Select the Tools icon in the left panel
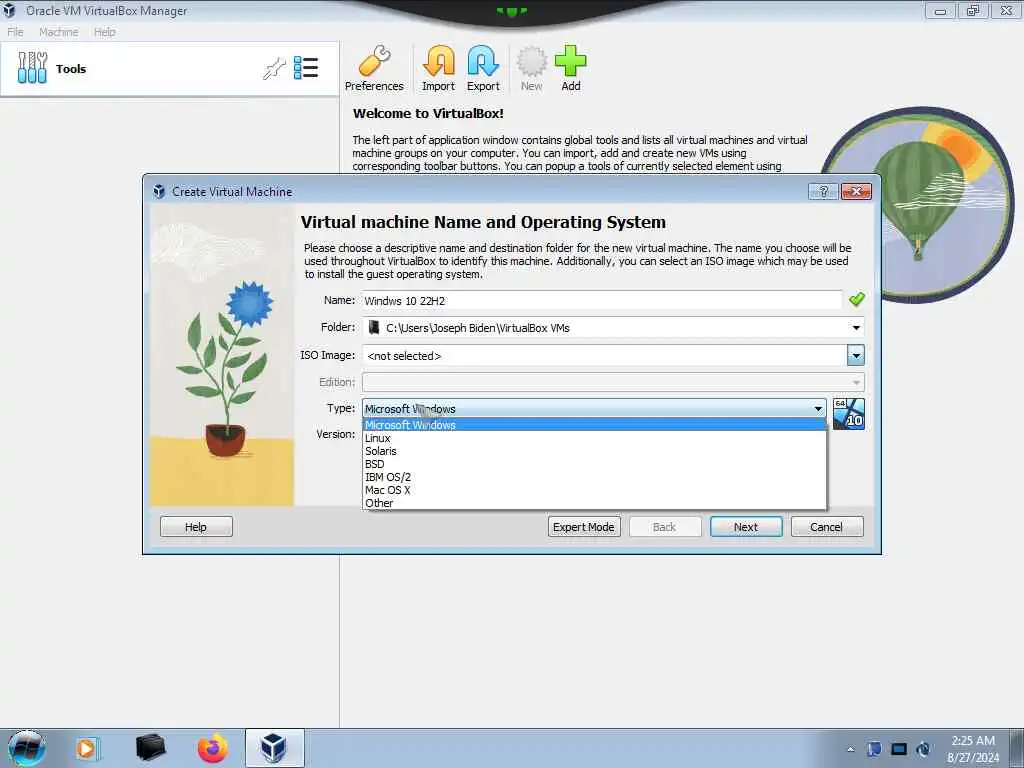The width and height of the screenshot is (1024, 768). point(32,68)
